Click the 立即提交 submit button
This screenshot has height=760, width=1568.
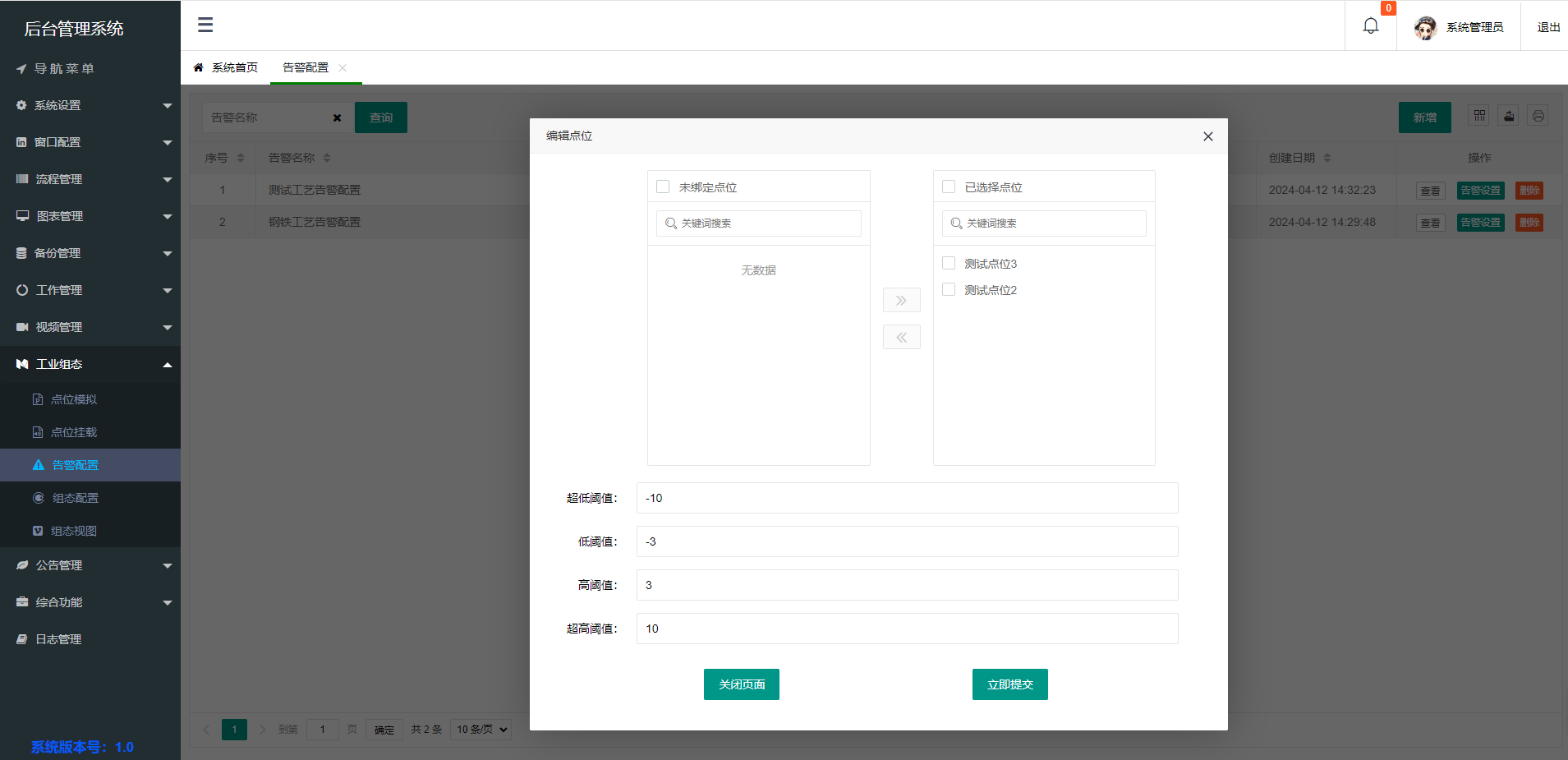point(1009,684)
